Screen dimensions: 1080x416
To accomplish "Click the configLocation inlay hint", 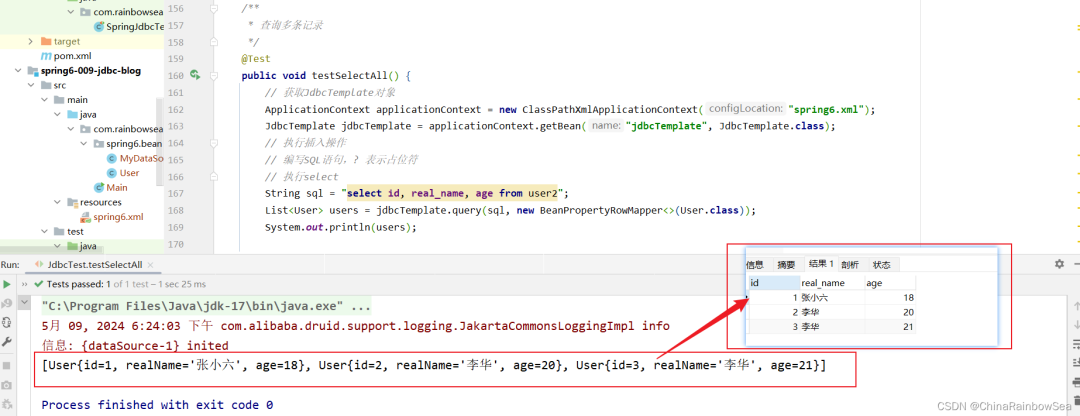I will click(745, 108).
